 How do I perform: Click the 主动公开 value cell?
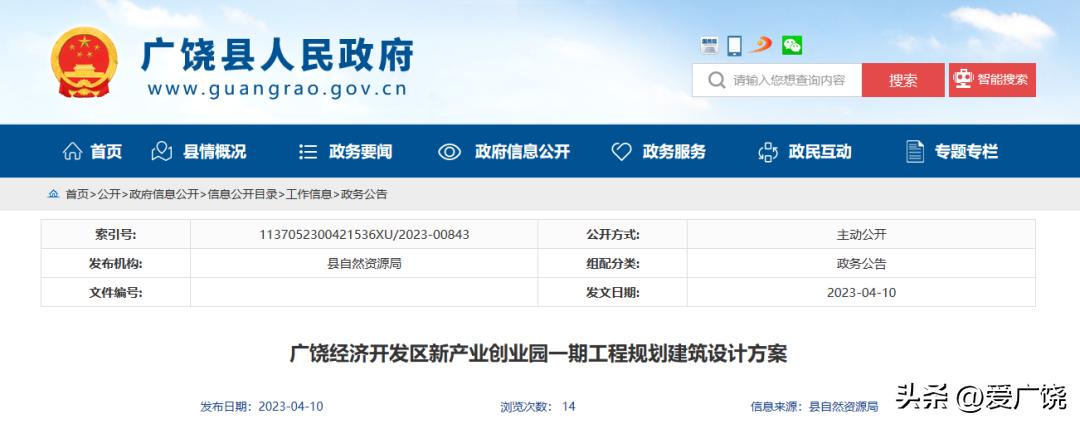862,235
